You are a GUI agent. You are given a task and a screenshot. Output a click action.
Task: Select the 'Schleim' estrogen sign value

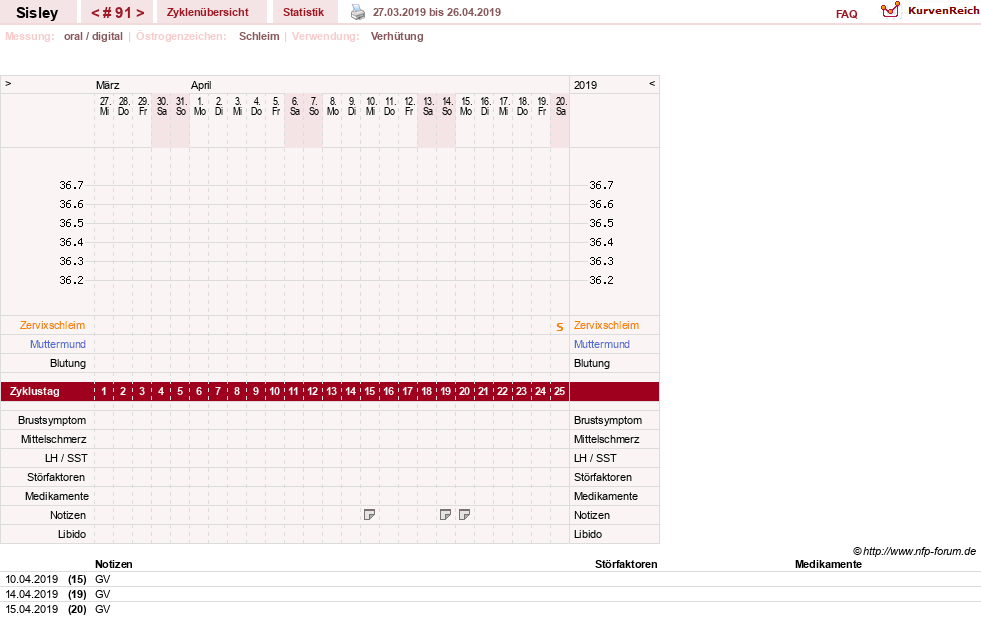click(259, 36)
